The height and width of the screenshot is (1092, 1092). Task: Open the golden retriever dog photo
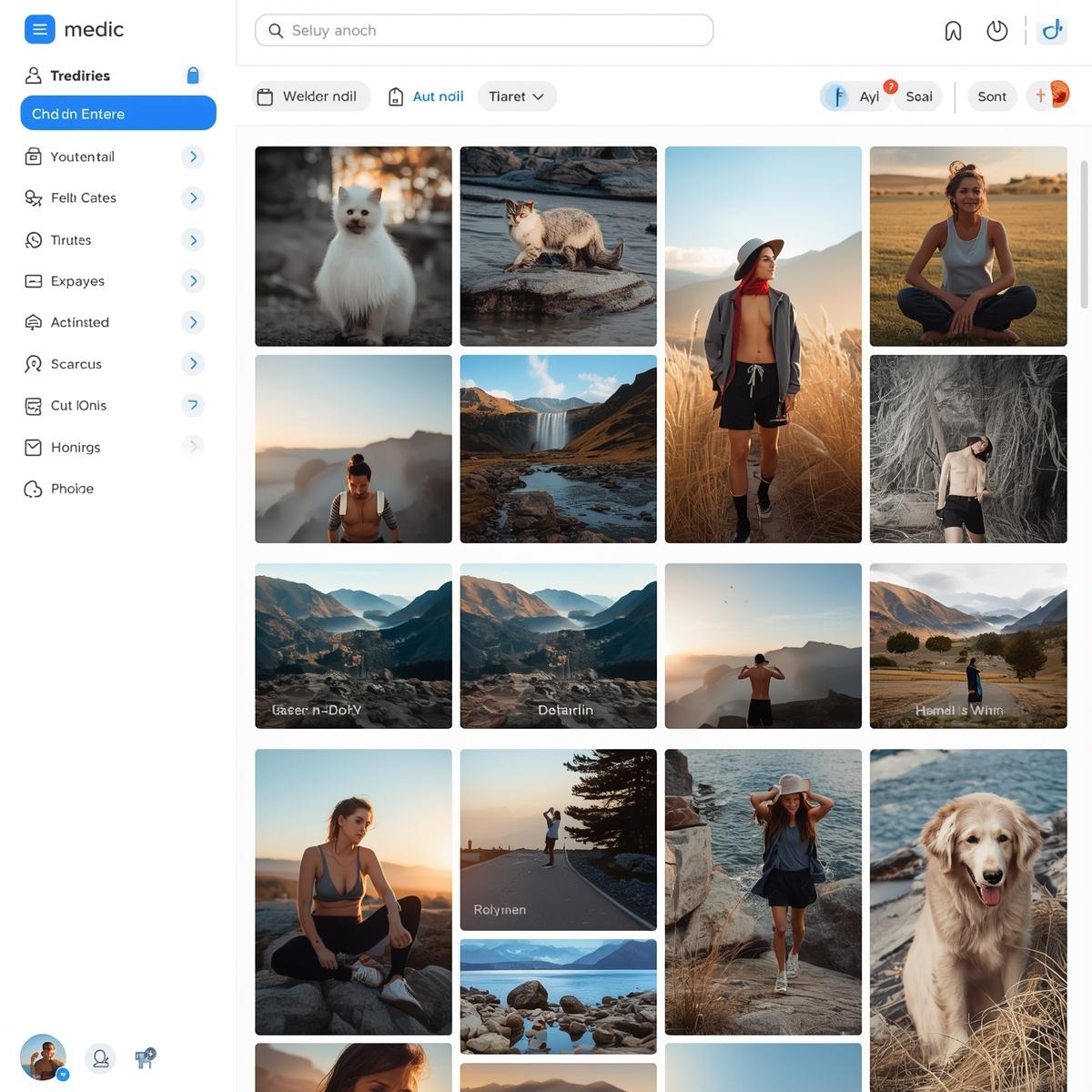click(968, 919)
